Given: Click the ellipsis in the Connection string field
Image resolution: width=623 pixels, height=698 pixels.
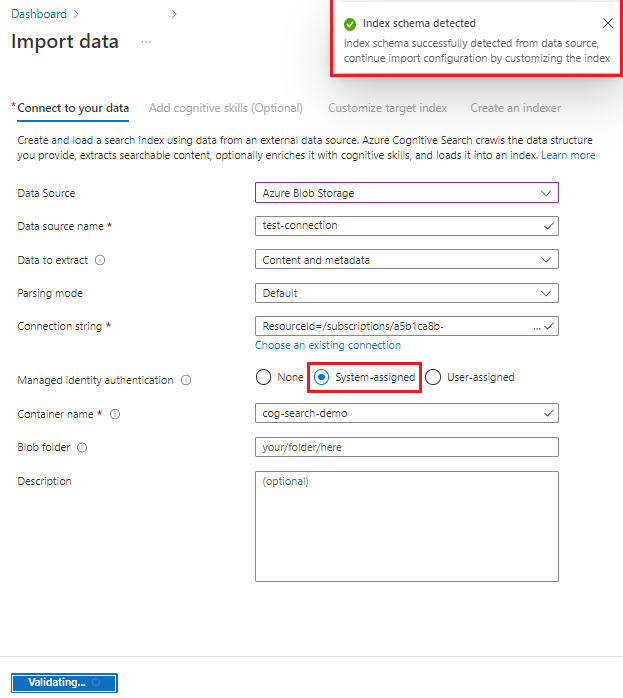Looking at the screenshot, I should coord(537,327).
